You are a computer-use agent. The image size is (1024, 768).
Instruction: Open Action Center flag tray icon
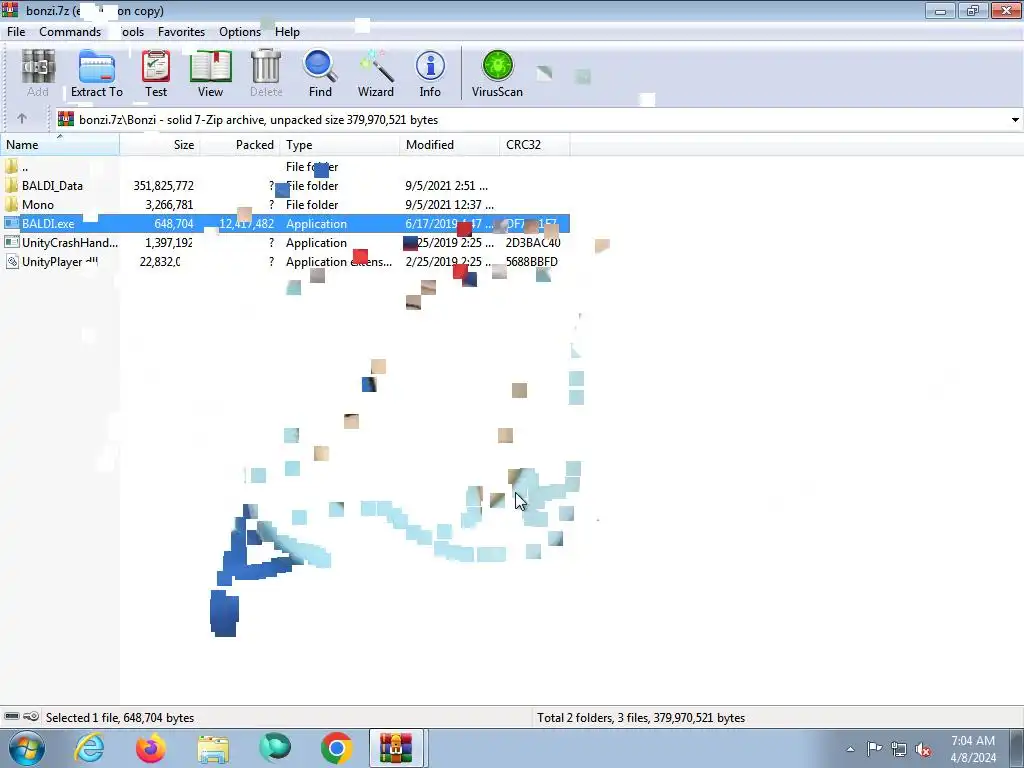click(x=874, y=748)
